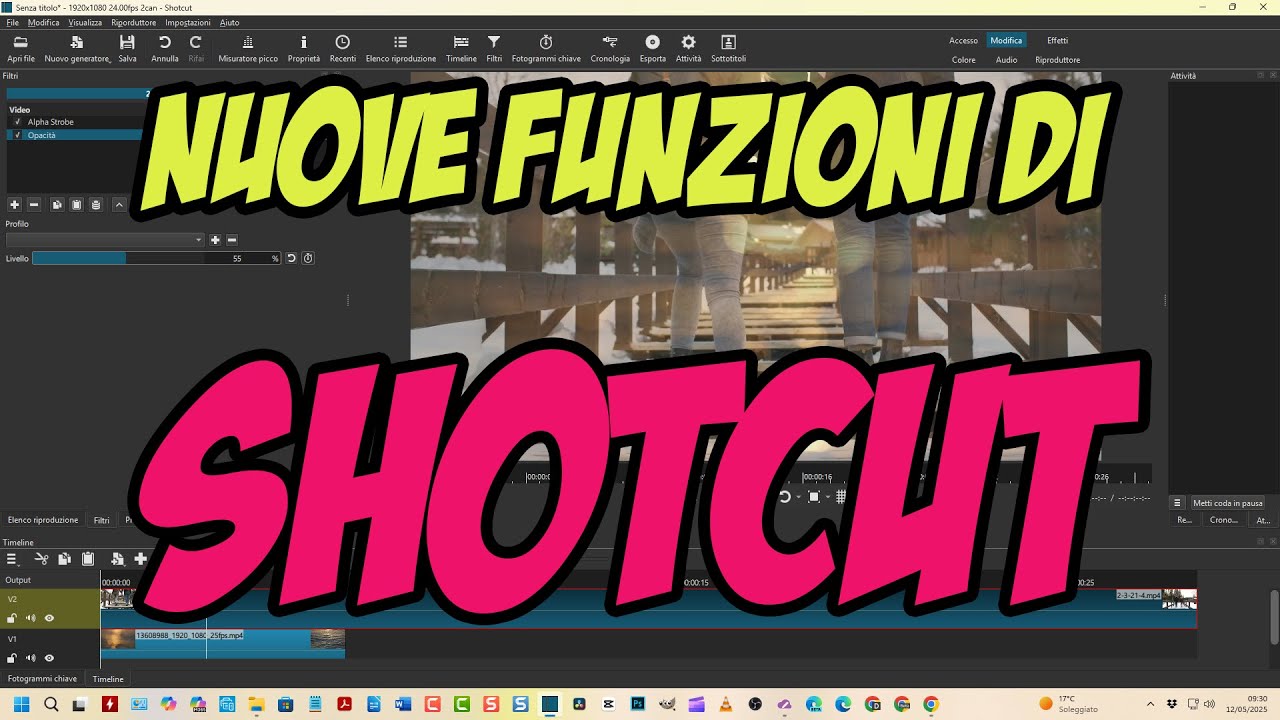1280x720 pixels.
Task: Click the Apri file toolbar icon
Action: (20, 49)
